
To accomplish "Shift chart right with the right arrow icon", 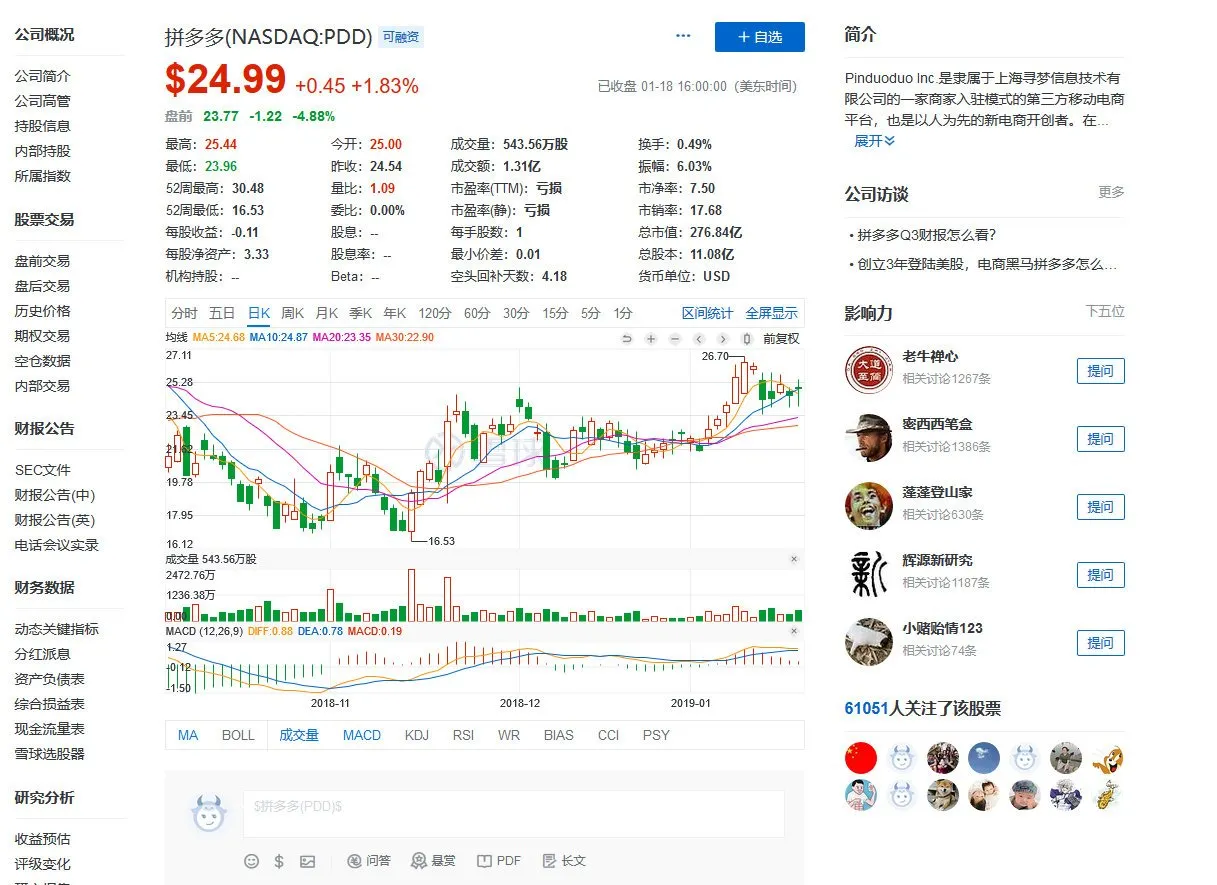I will tap(723, 339).
